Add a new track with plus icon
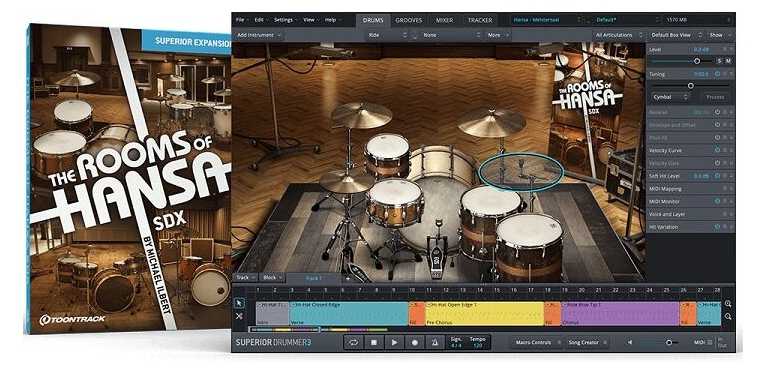 (347, 278)
